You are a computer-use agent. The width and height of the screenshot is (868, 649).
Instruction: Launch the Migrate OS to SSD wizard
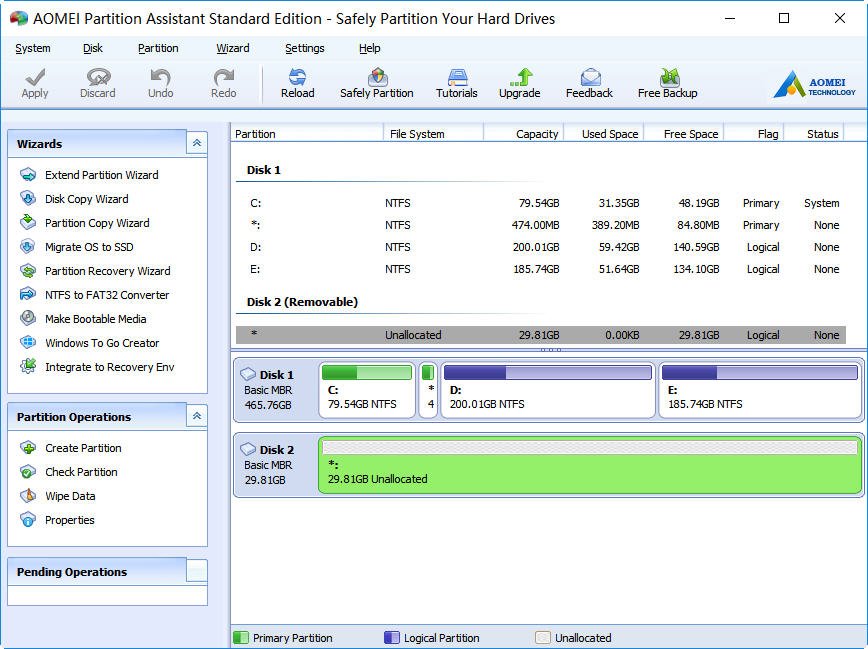click(x=88, y=247)
